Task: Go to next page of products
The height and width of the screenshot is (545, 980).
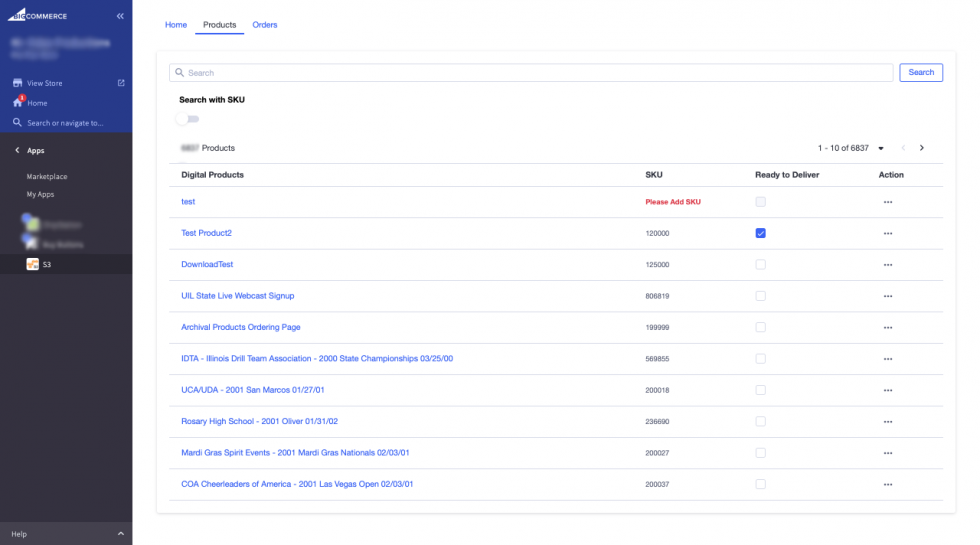Action: [921, 148]
